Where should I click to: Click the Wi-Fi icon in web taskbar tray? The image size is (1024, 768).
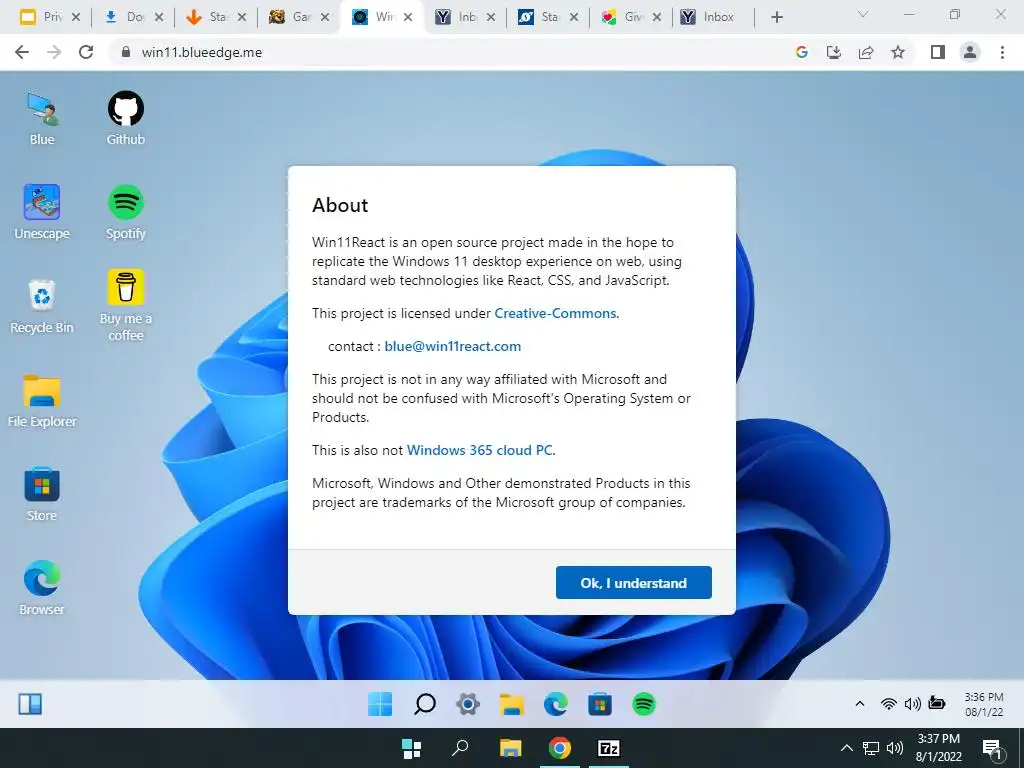coord(888,703)
